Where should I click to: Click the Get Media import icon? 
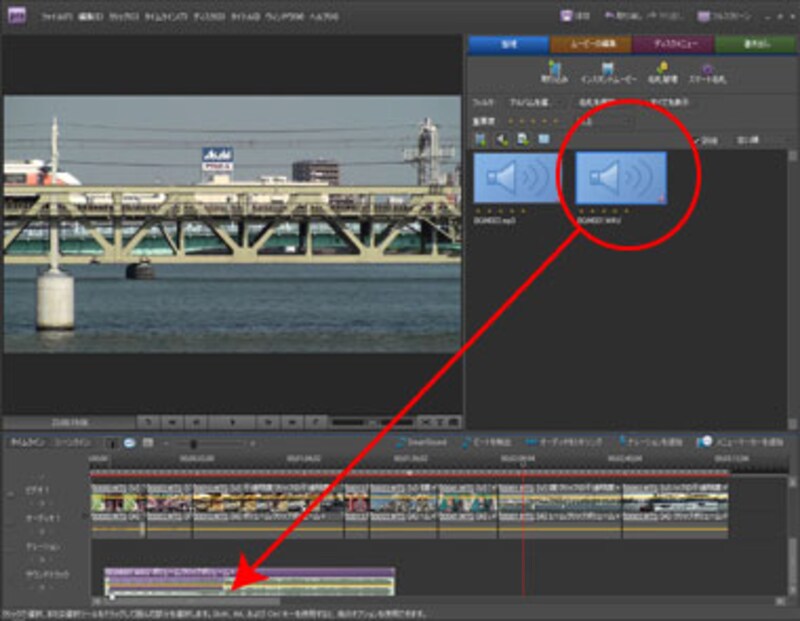point(554,68)
